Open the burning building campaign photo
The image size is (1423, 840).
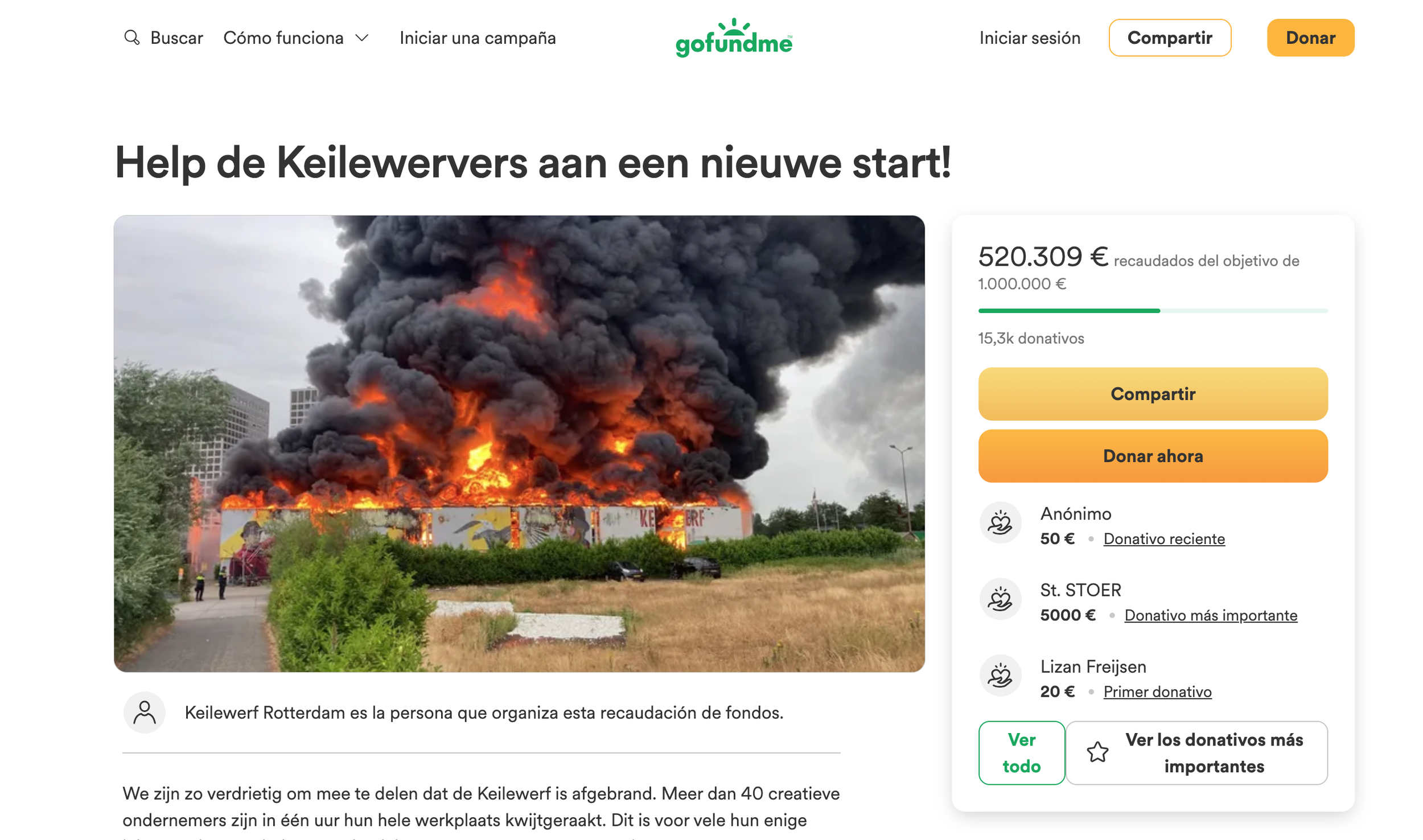pyautogui.click(x=519, y=443)
